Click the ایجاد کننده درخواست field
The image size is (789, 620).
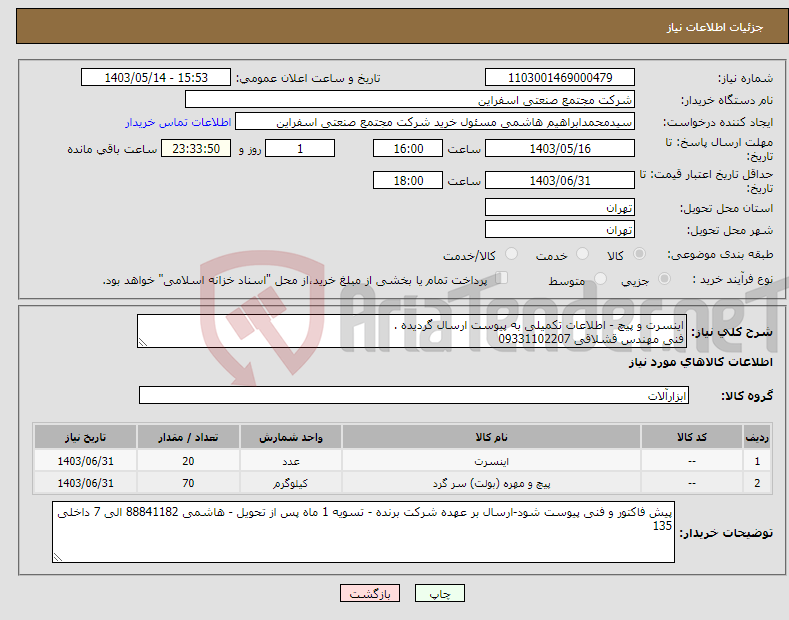point(435,122)
